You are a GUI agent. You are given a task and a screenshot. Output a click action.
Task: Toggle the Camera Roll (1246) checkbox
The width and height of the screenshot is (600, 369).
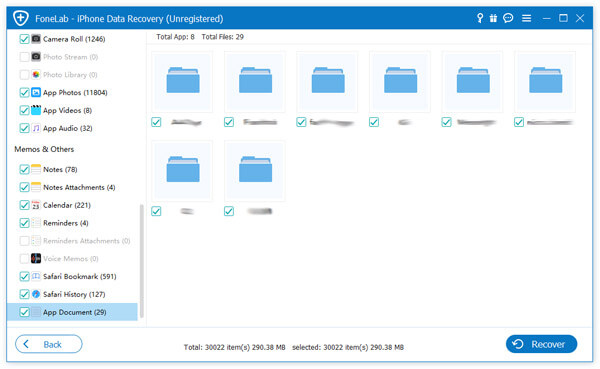tap(24, 39)
